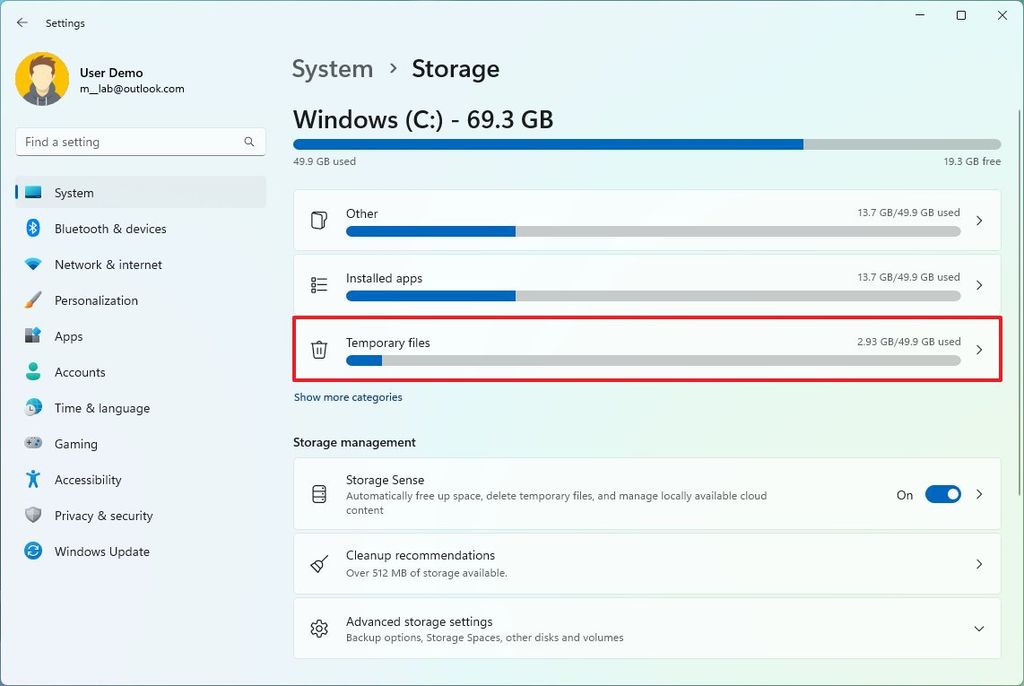Viewport: 1024px width, 686px height.
Task: Click the Advanced storage settings gear icon
Action: click(x=319, y=628)
